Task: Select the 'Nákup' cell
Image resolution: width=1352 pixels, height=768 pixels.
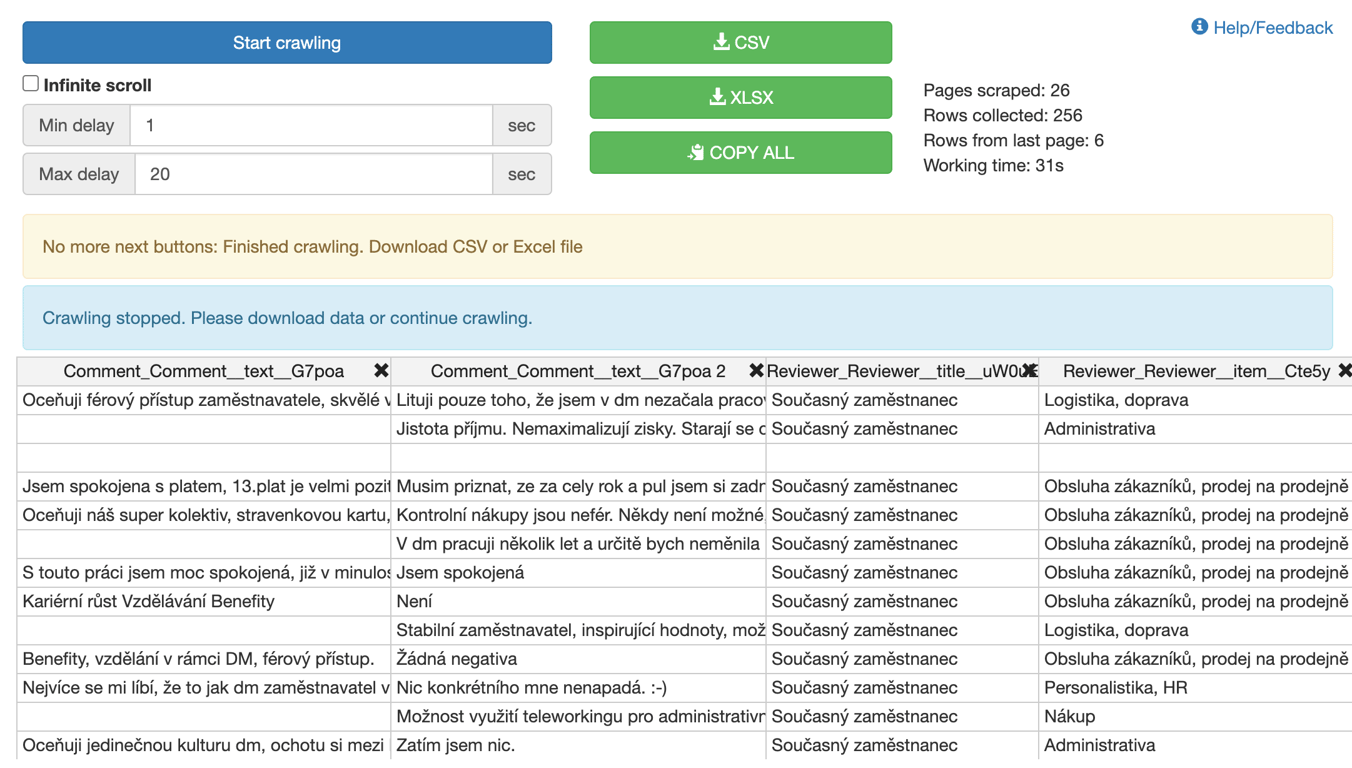Action: click(x=1195, y=717)
